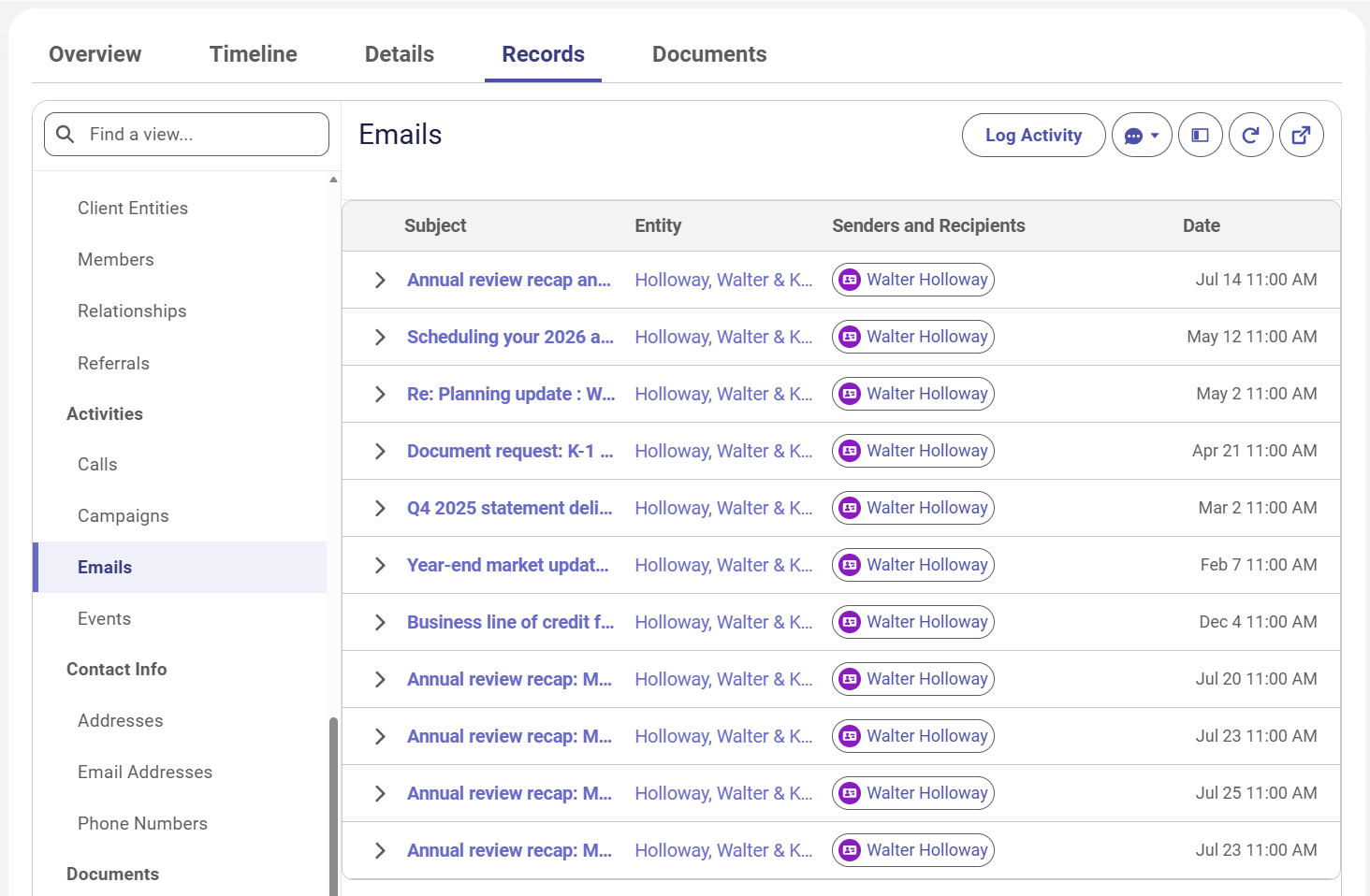Screen dimensions: 1370x896
Task: Expand the Jul 14 Annual review recap row
Action: (x=380, y=280)
